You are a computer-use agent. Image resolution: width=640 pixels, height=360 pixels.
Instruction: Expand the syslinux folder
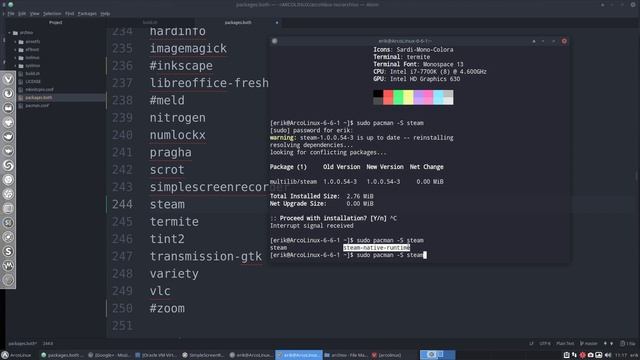point(16,65)
